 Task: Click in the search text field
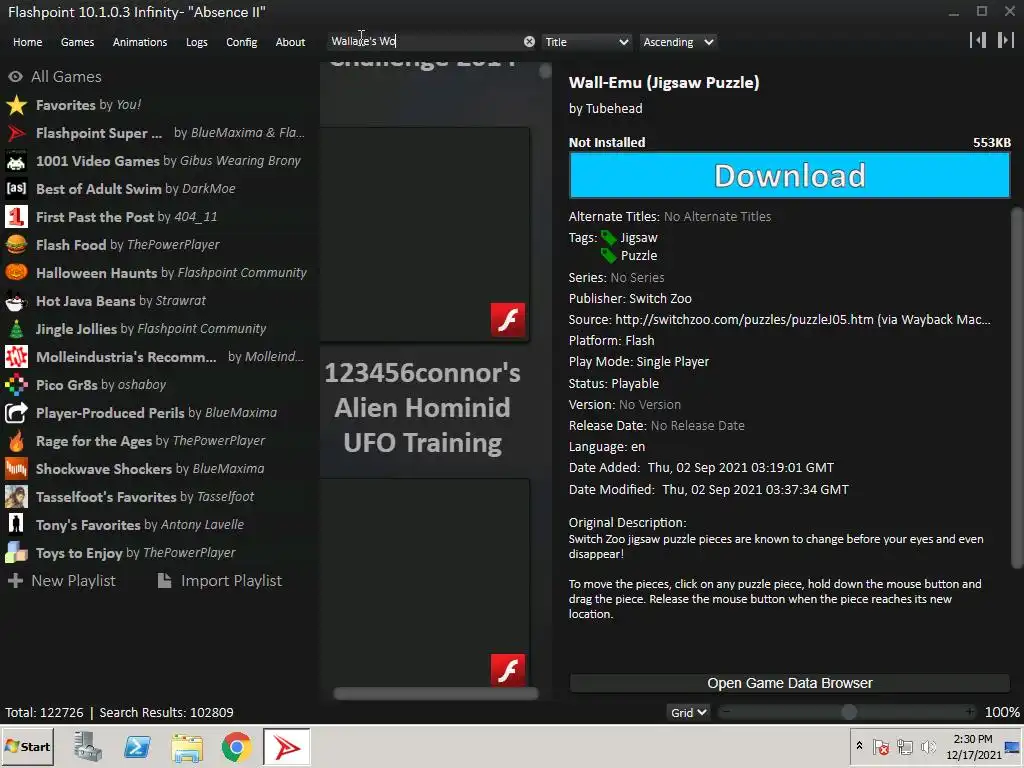coord(424,42)
